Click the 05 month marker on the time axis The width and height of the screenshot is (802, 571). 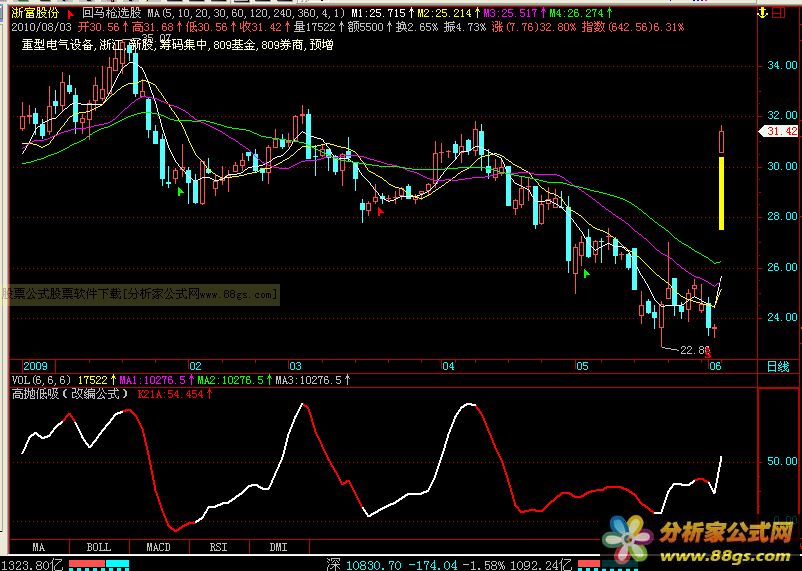pos(582,366)
